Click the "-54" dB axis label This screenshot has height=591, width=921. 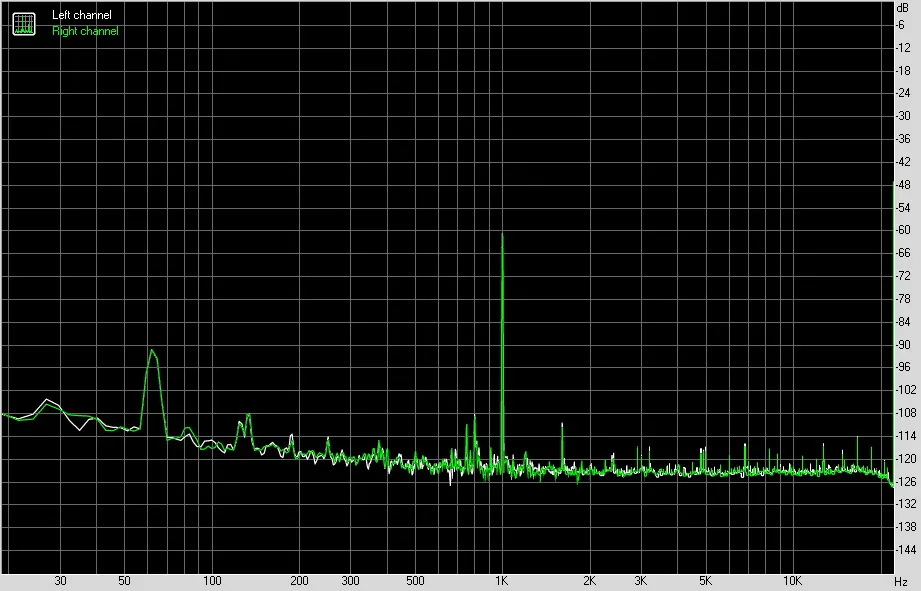(x=903, y=207)
